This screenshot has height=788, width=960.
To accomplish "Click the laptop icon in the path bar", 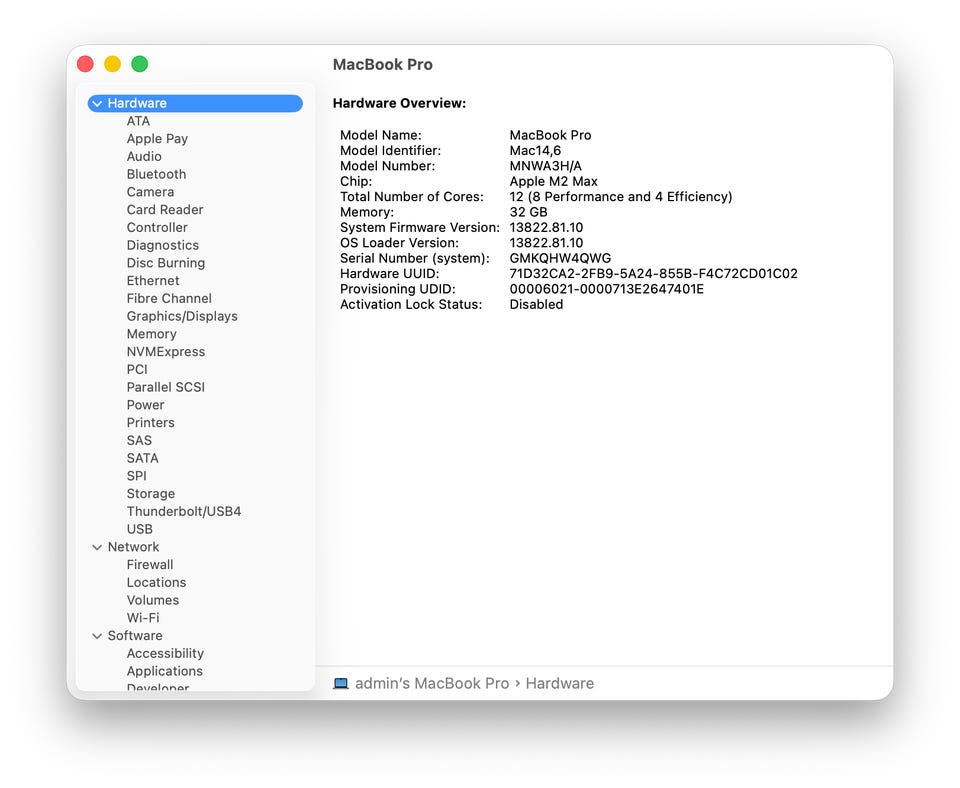I will tap(341, 684).
